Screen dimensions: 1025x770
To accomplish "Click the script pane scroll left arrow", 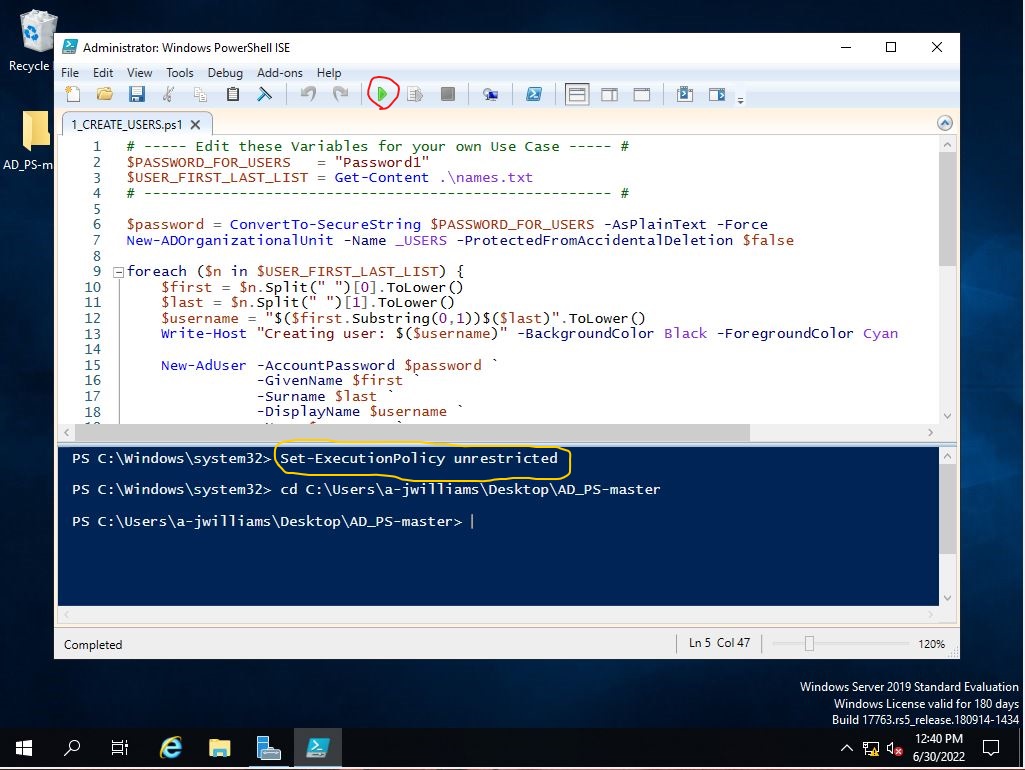I will click(x=66, y=432).
